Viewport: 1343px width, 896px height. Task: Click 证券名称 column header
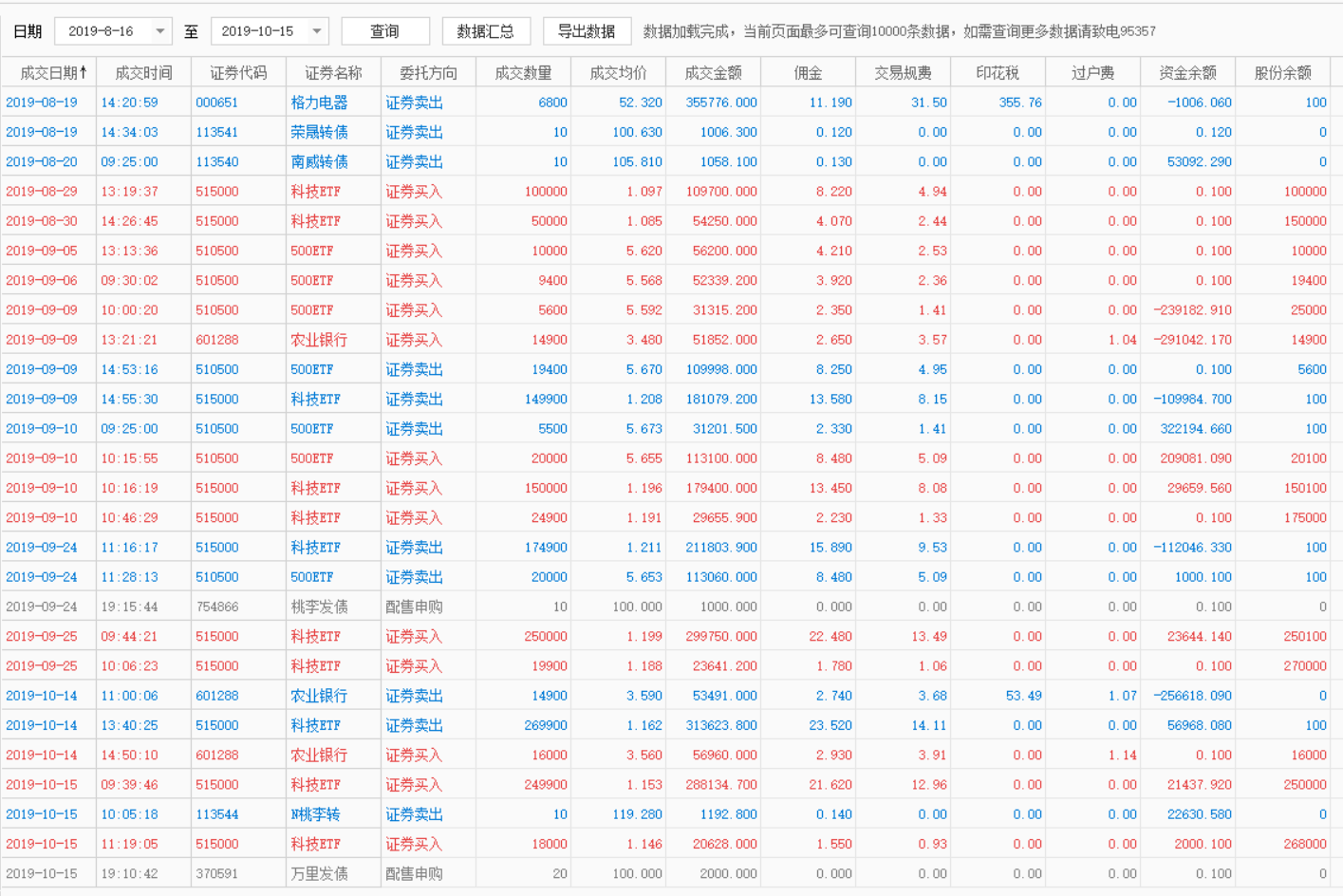(333, 72)
